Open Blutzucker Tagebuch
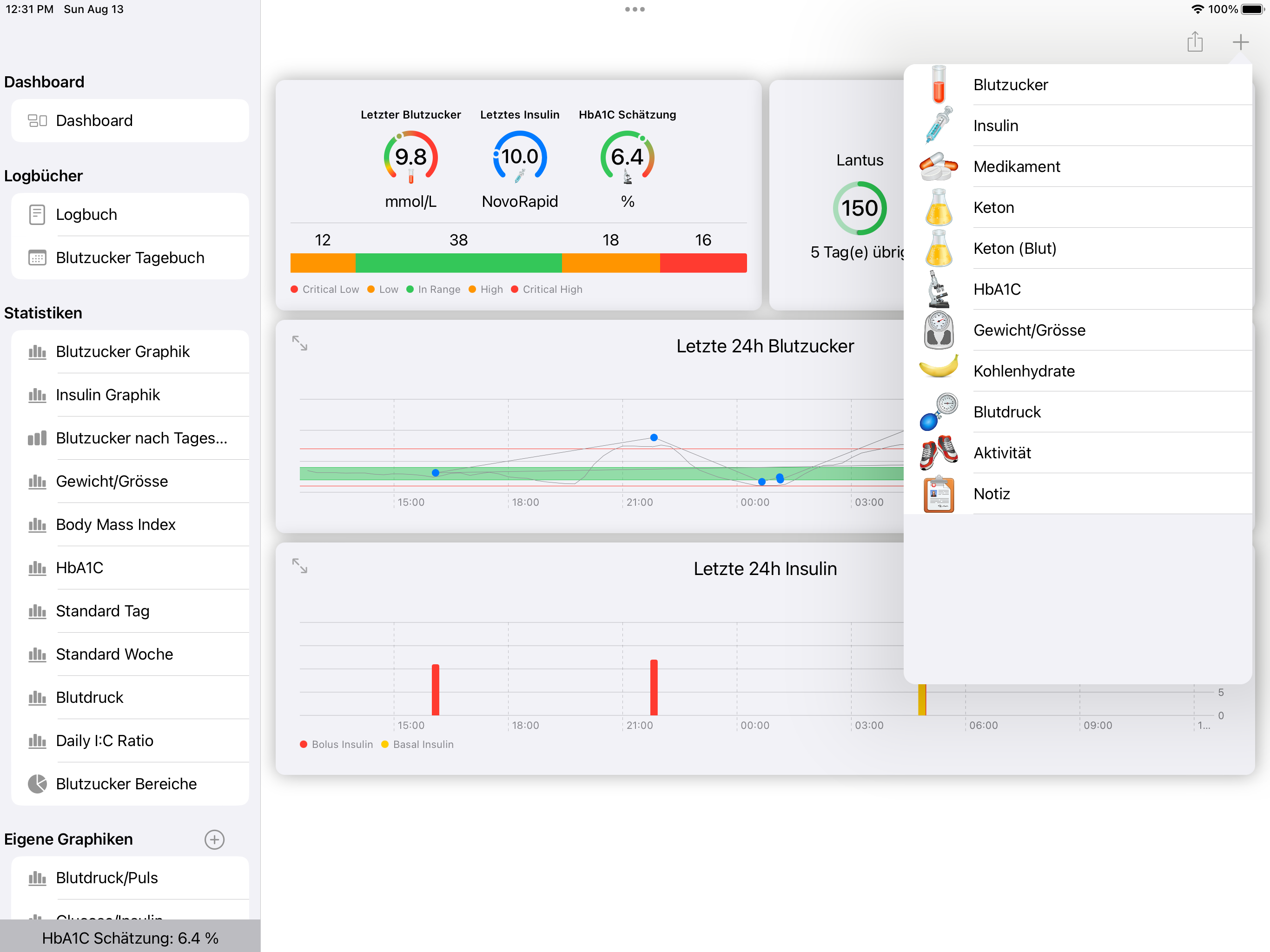Image resolution: width=1270 pixels, height=952 pixels. pyautogui.click(x=130, y=258)
